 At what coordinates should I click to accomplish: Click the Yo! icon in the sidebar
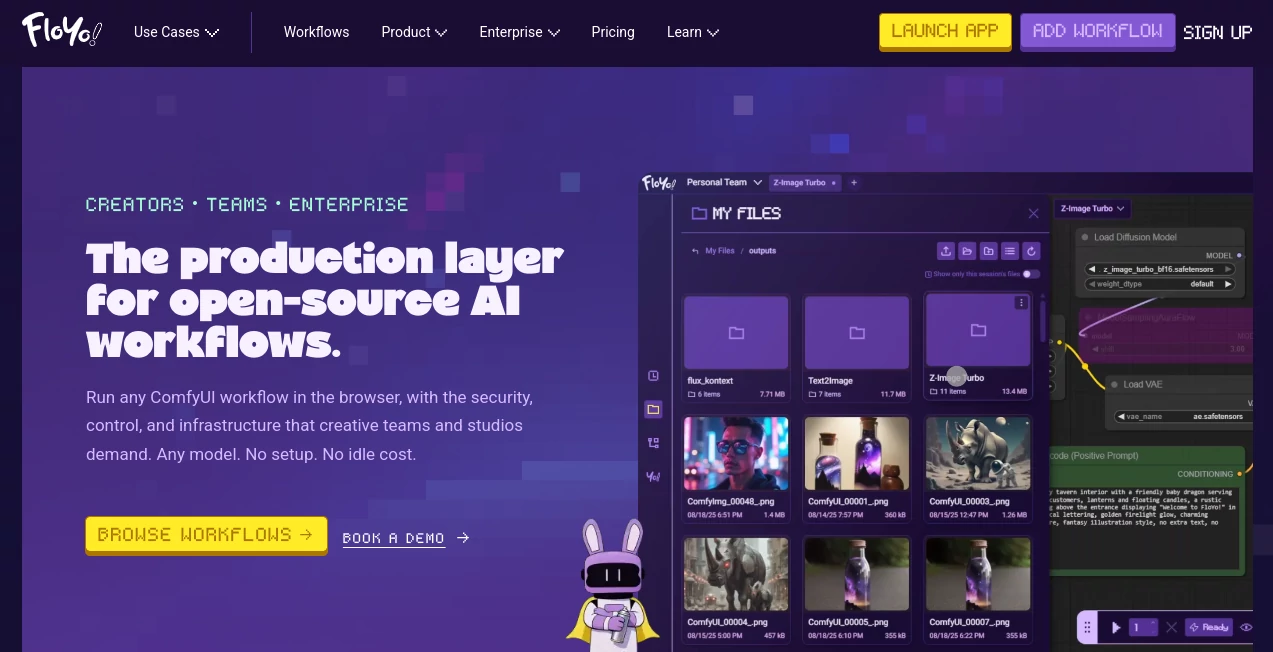pyautogui.click(x=653, y=476)
